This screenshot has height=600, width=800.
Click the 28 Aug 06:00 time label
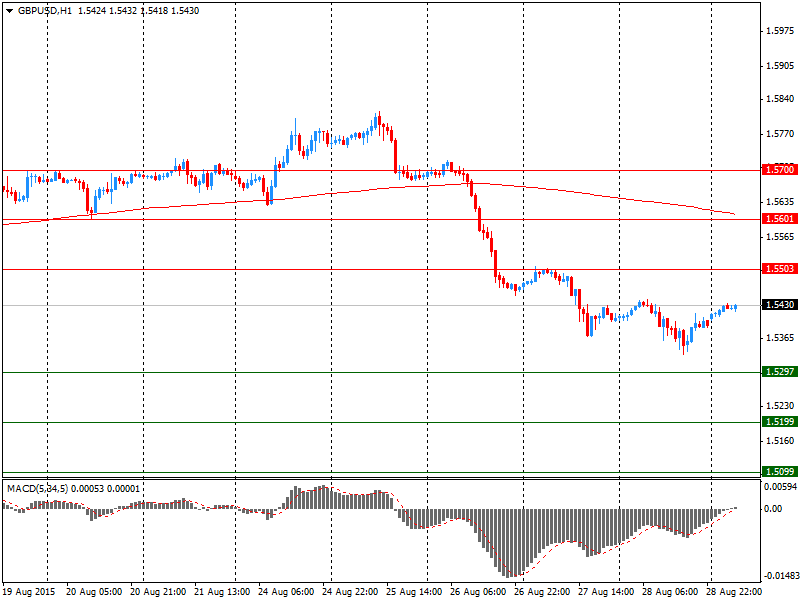[x=670, y=592]
